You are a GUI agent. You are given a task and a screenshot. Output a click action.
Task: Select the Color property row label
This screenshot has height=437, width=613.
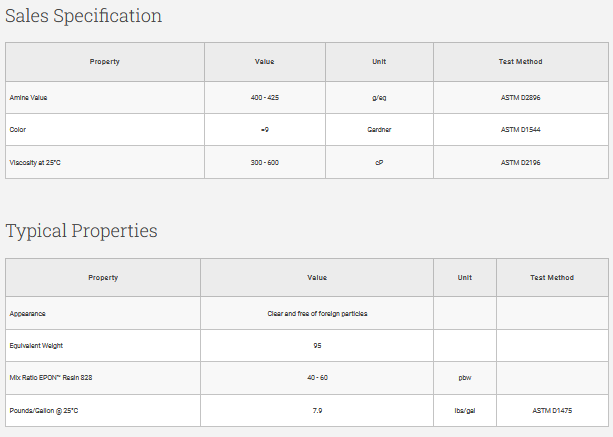tap(17, 130)
